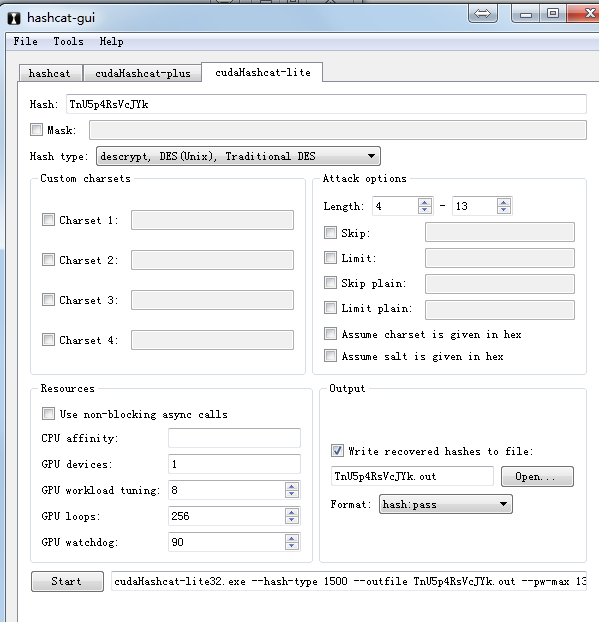Enable Use non-blocking async calls
The height and width of the screenshot is (622, 599).
pos(48,414)
